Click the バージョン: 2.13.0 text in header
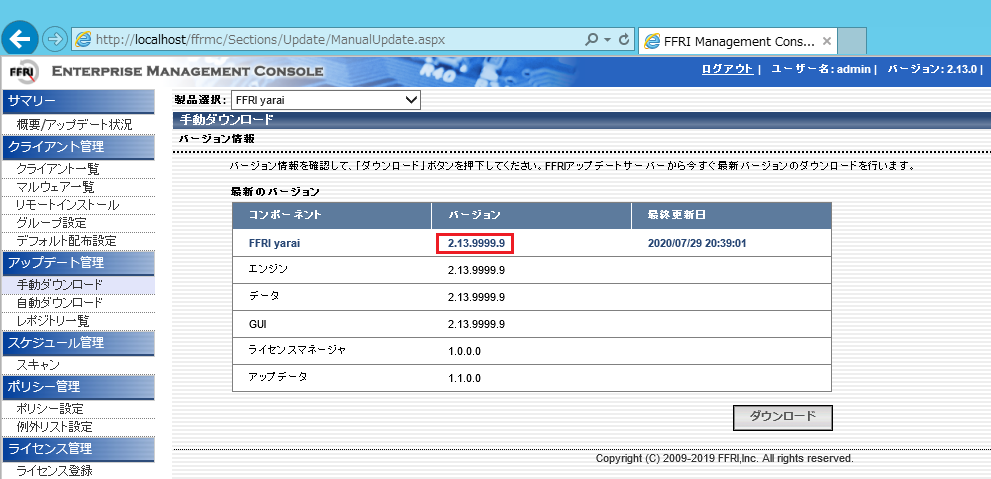991x479 pixels. 932,70
